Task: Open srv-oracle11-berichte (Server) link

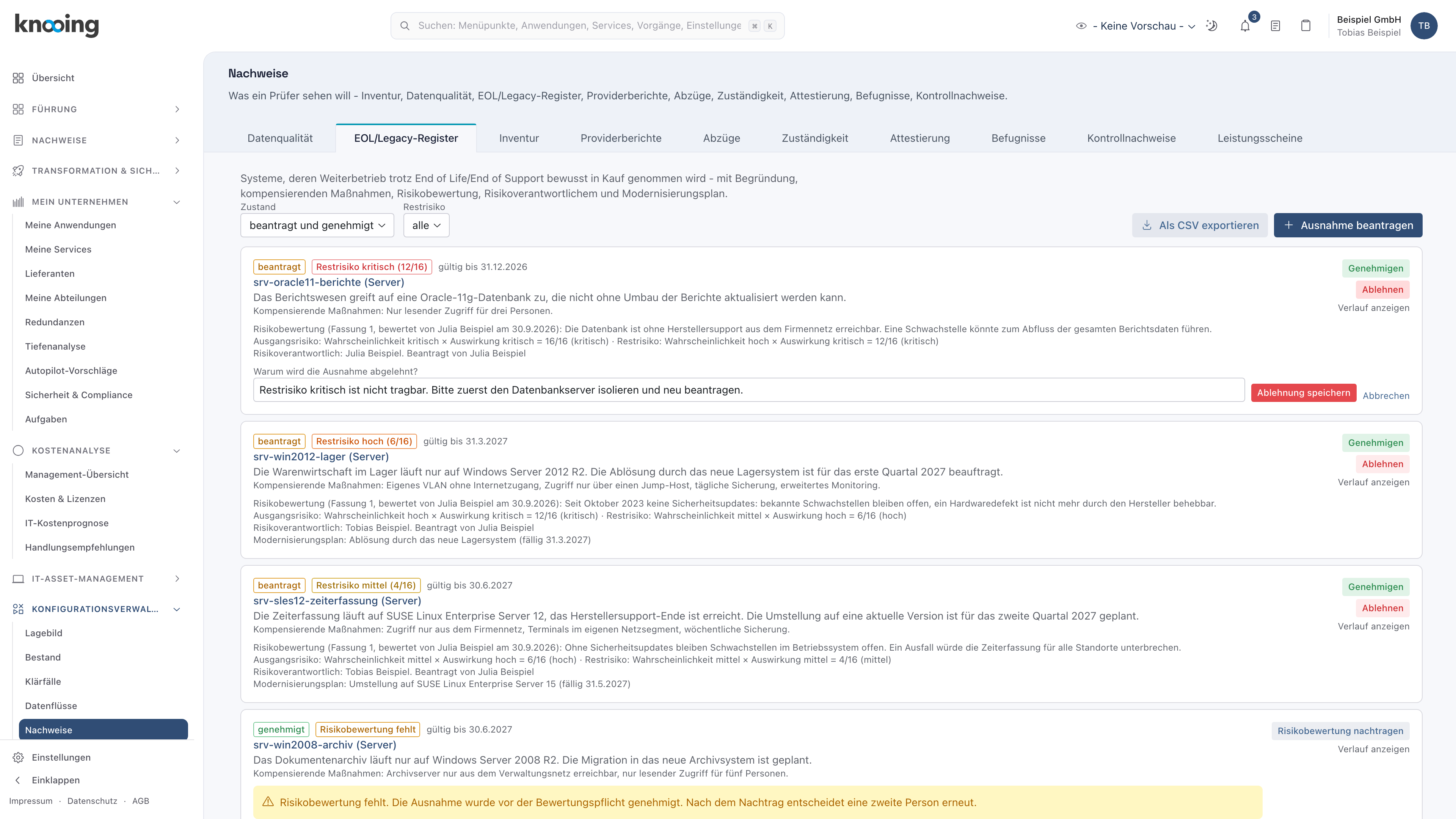Action: [328, 282]
